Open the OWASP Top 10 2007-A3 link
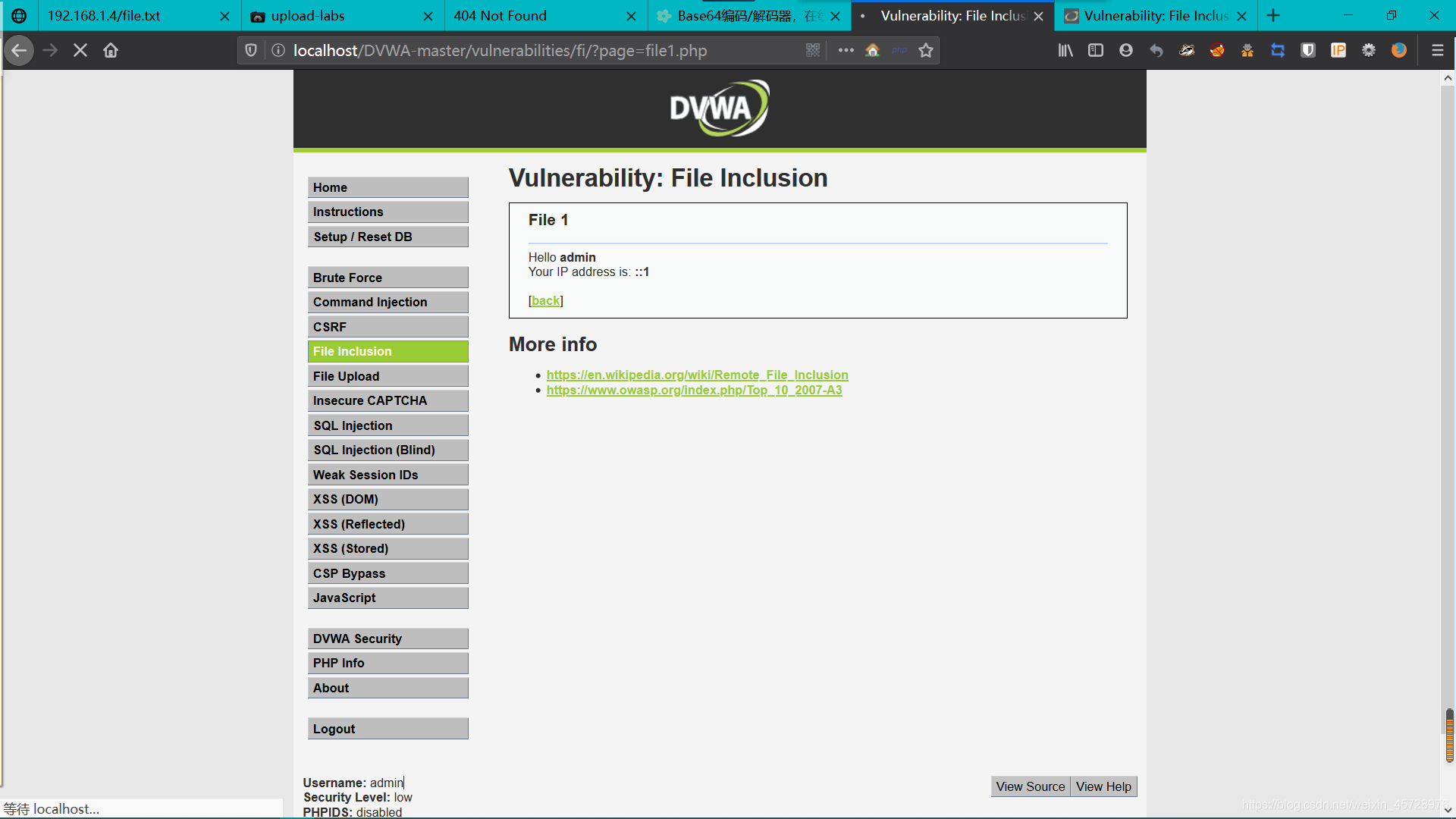The height and width of the screenshot is (819, 1456). coord(694,390)
